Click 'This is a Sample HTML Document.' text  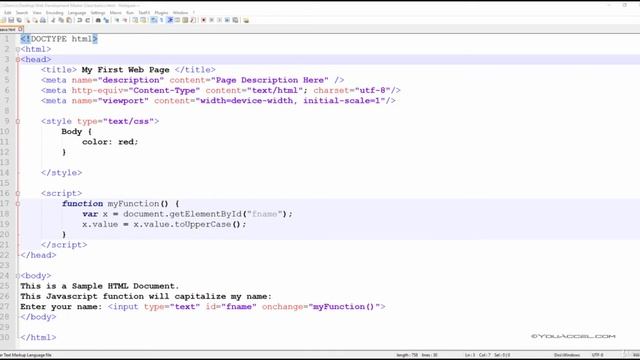coord(100,286)
